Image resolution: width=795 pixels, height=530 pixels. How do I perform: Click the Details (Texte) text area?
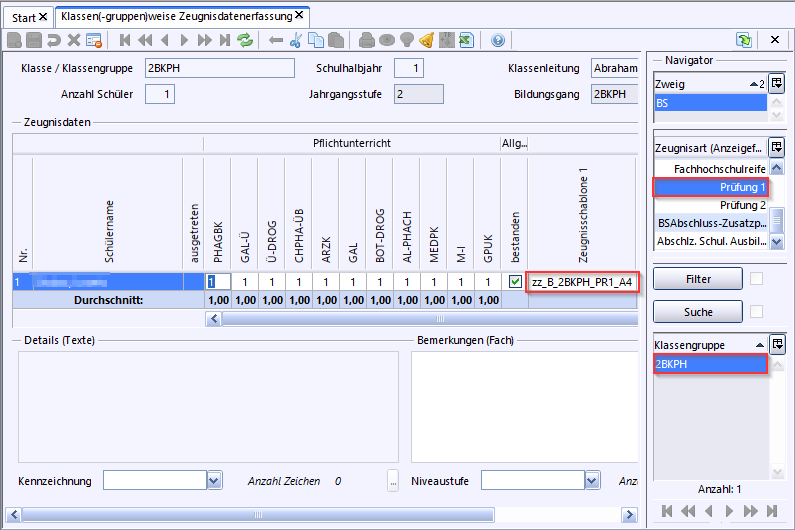[x=208, y=407]
